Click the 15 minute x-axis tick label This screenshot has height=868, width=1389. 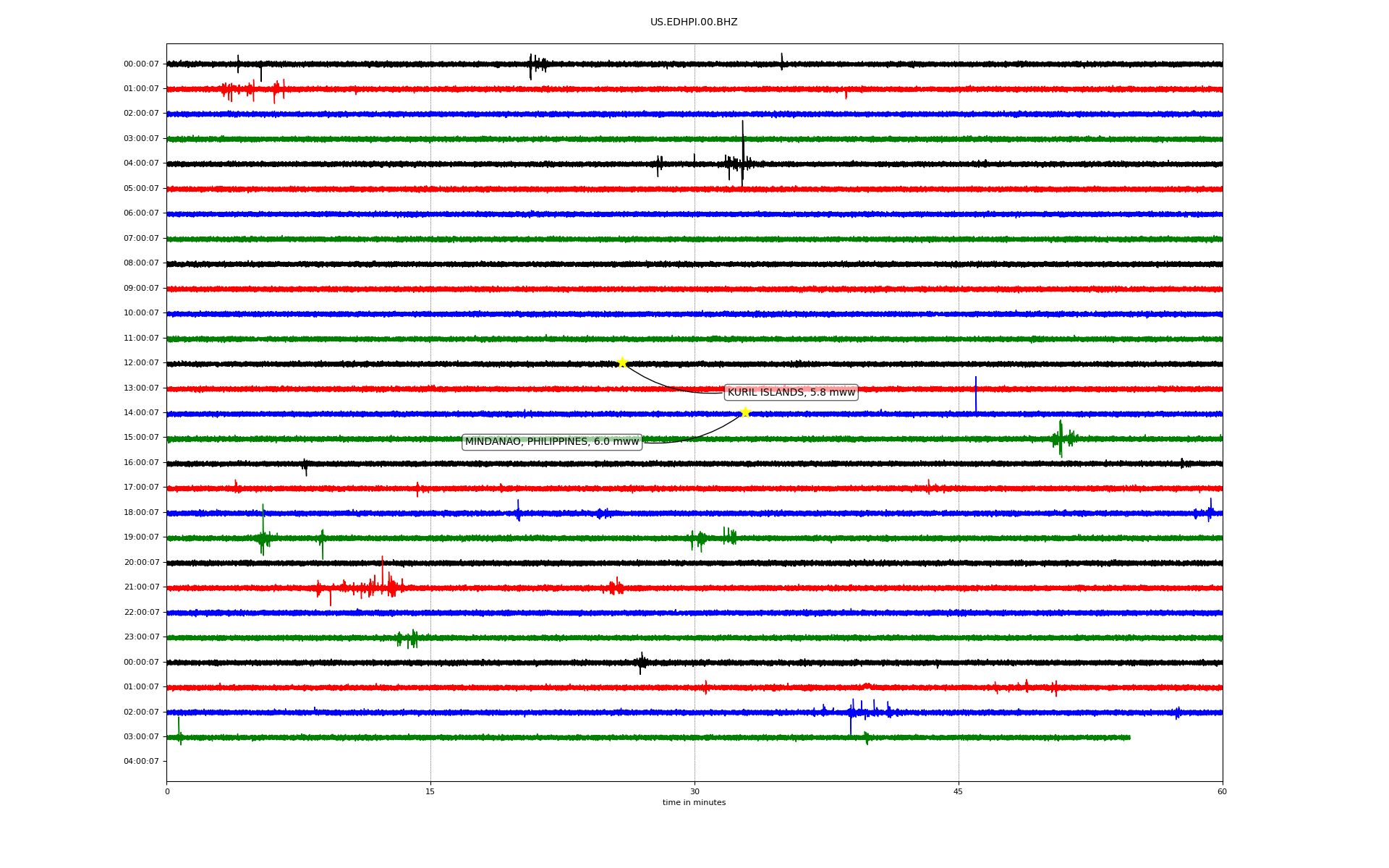(x=430, y=791)
